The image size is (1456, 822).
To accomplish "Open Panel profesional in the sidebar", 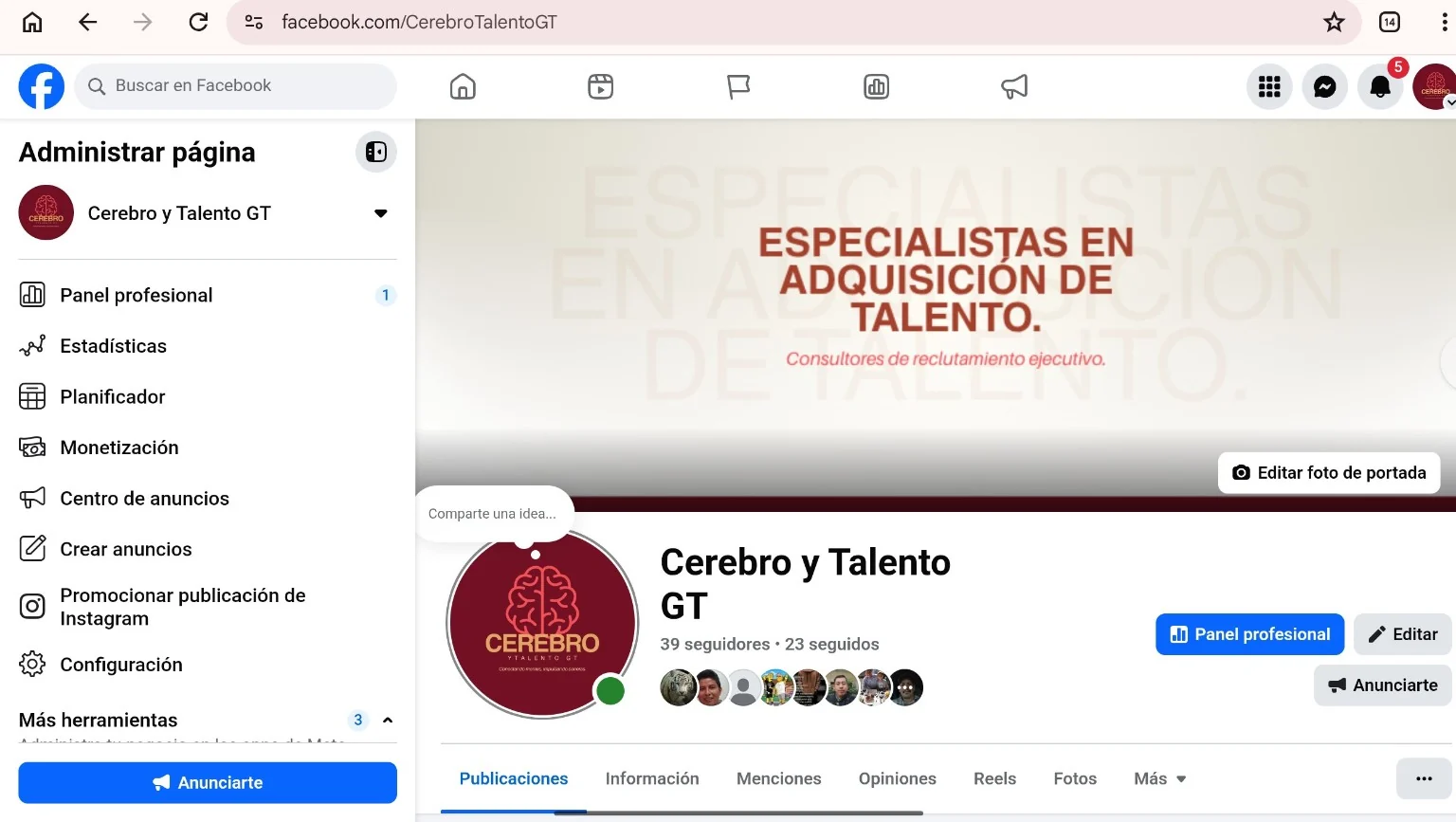I will [x=208, y=295].
